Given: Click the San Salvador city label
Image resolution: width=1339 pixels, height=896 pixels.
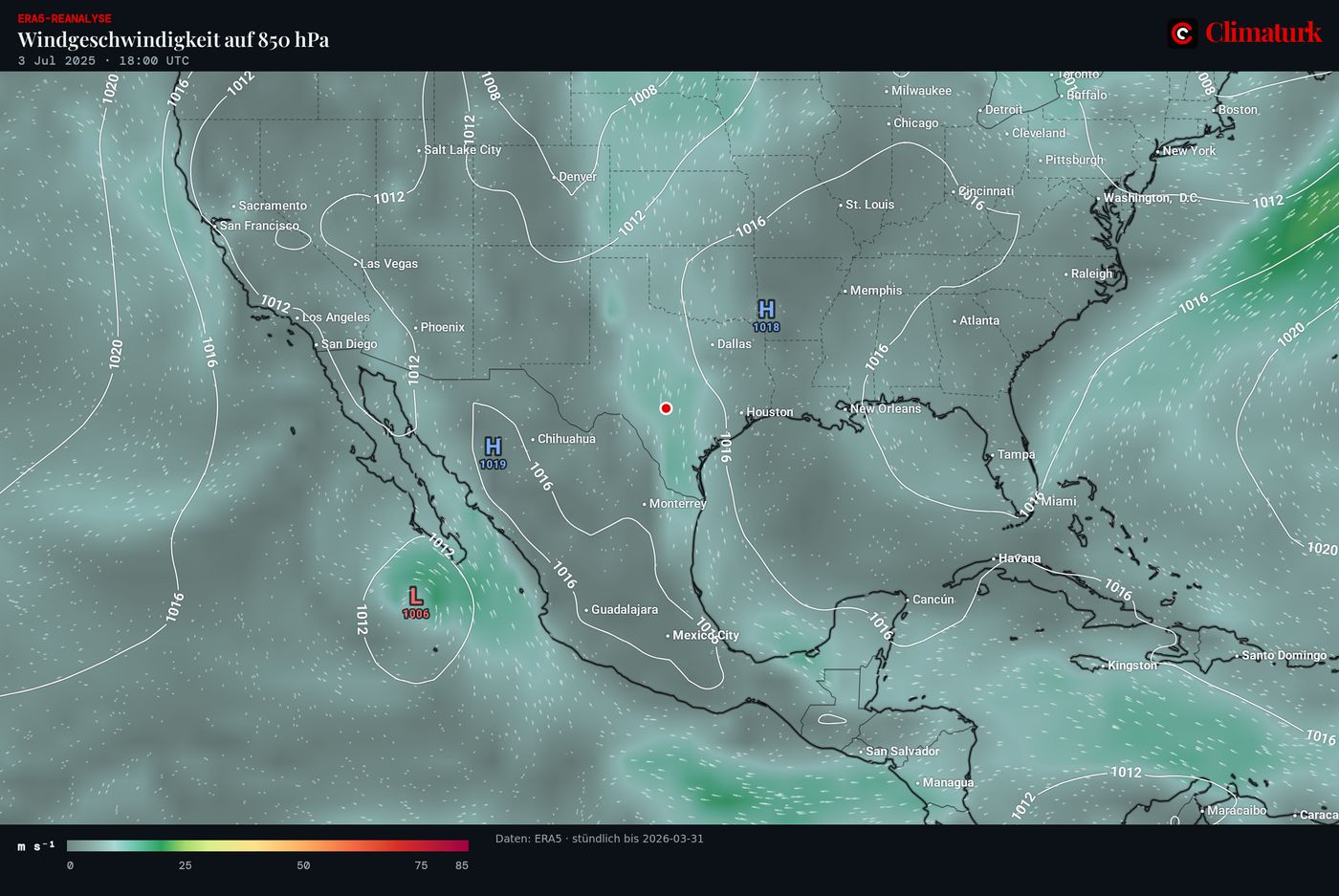Looking at the screenshot, I should 903,752.
